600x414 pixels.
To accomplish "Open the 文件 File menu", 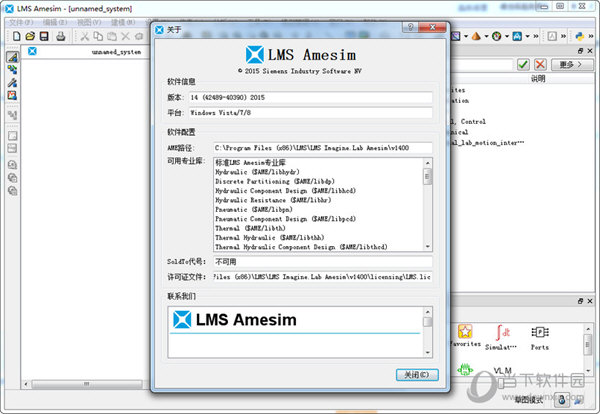I will 21,22.
